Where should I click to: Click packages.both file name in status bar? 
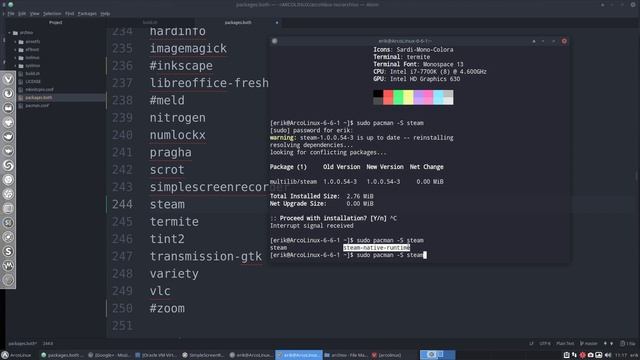pyautogui.click(x=22, y=344)
